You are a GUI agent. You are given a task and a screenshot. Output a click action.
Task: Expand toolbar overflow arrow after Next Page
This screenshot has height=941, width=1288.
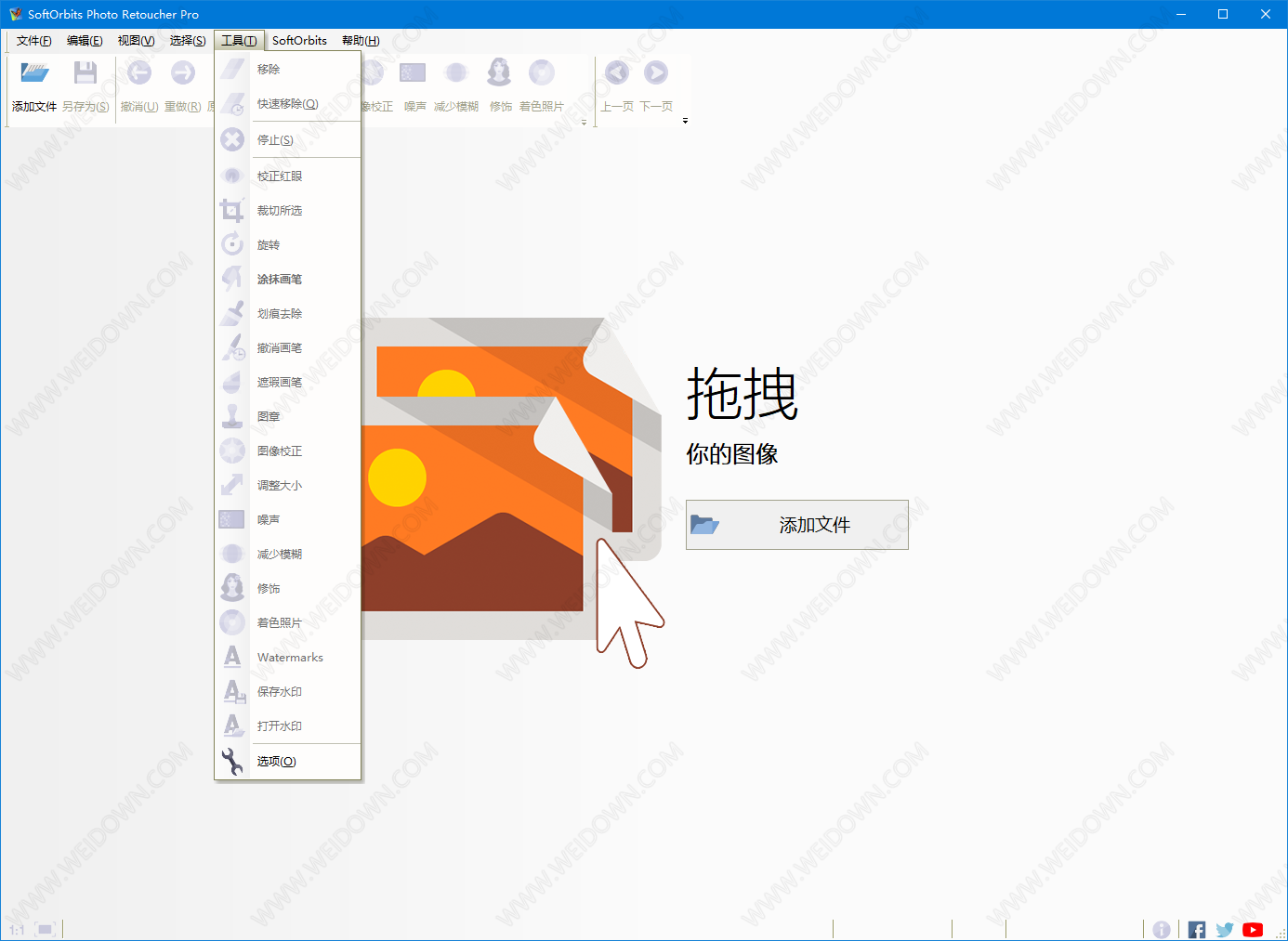click(x=685, y=121)
